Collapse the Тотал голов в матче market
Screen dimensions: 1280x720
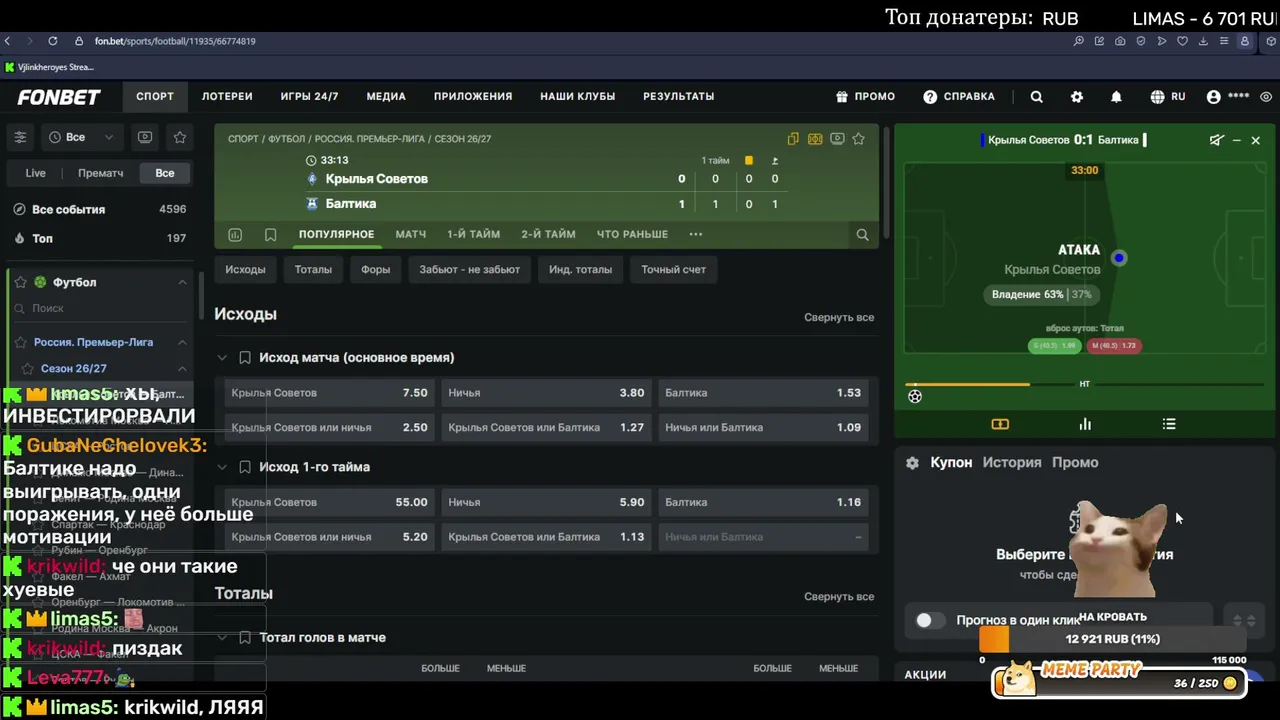tap(221, 638)
